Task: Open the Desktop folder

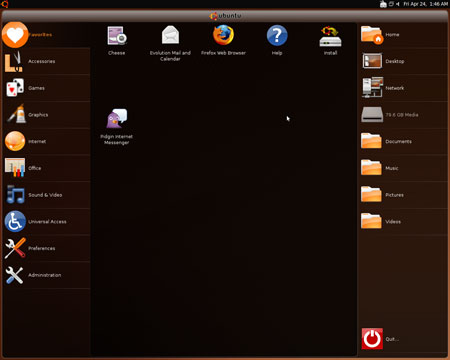Action: (x=403, y=61)
